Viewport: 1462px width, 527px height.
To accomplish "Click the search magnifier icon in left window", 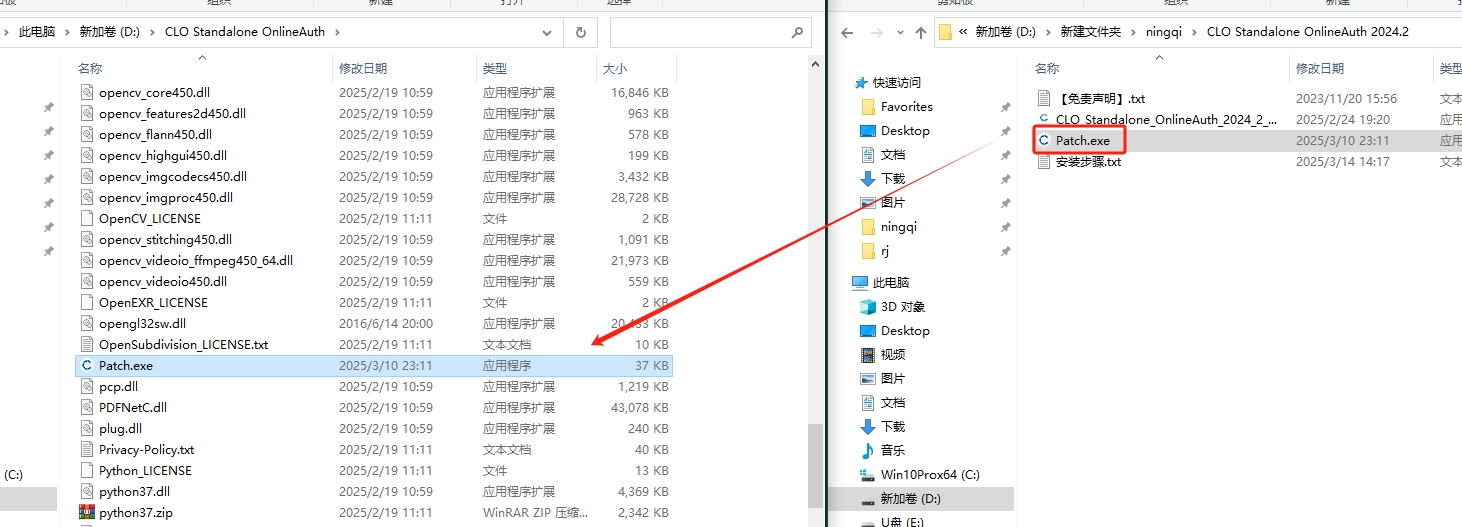I will click(797, 32).
